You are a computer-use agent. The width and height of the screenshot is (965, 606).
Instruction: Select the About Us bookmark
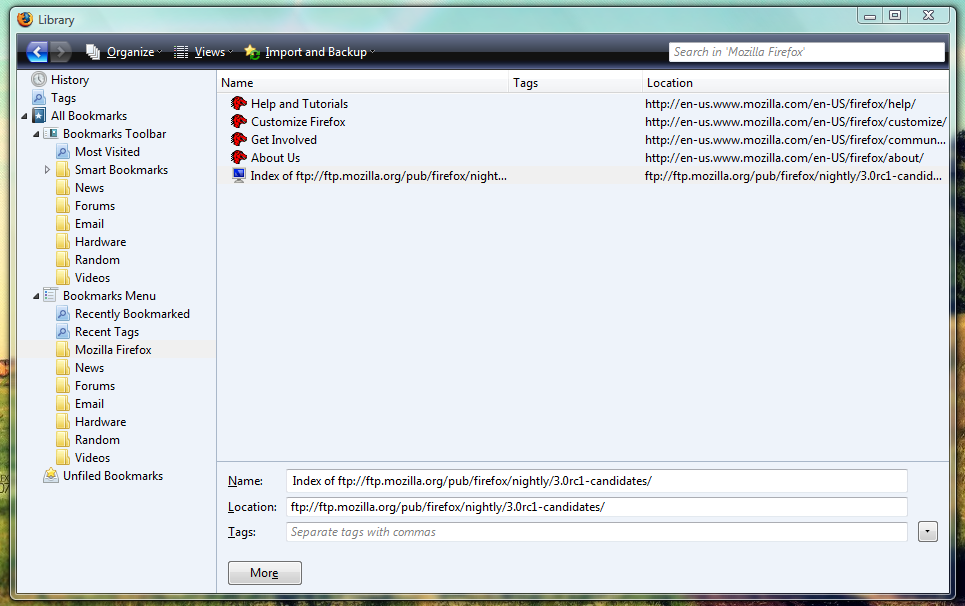[275, 157]
